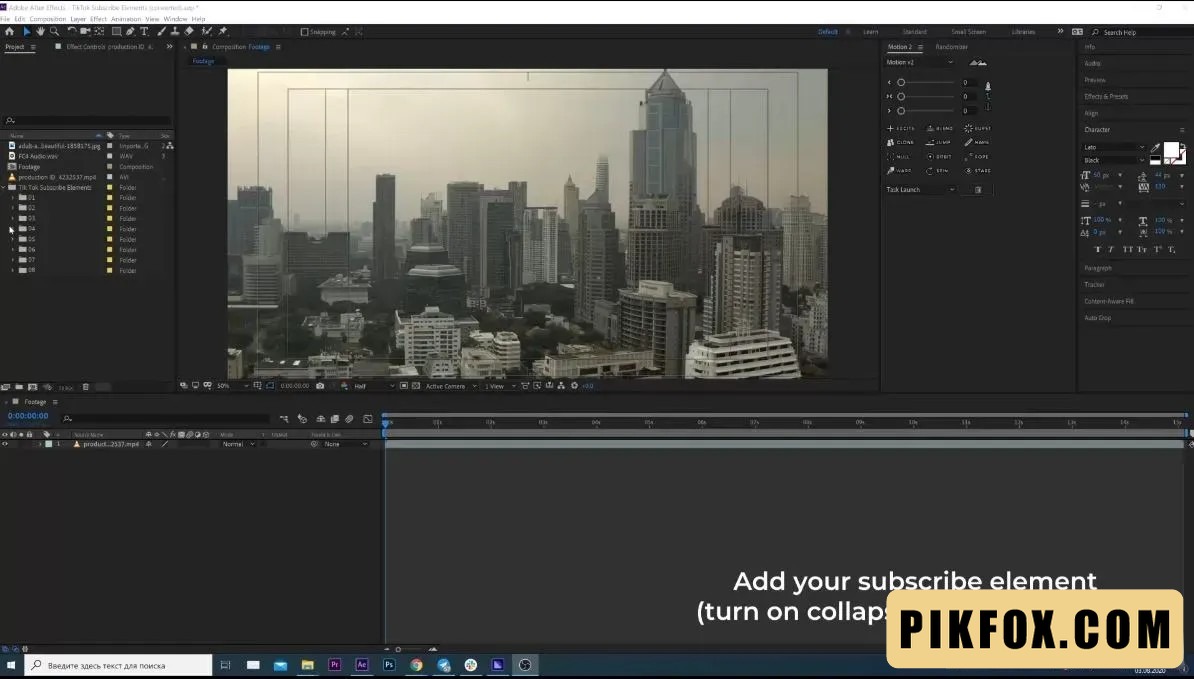The height and width of the screenshot is (679, 1194).
Task: Select the Libraries workspace
Action: (1023, 32)
